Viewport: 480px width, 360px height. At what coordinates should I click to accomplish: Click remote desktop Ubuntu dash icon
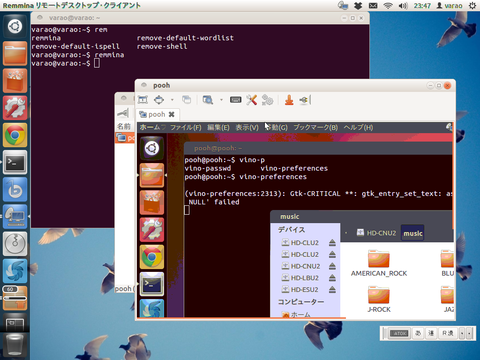pos(152,148)
